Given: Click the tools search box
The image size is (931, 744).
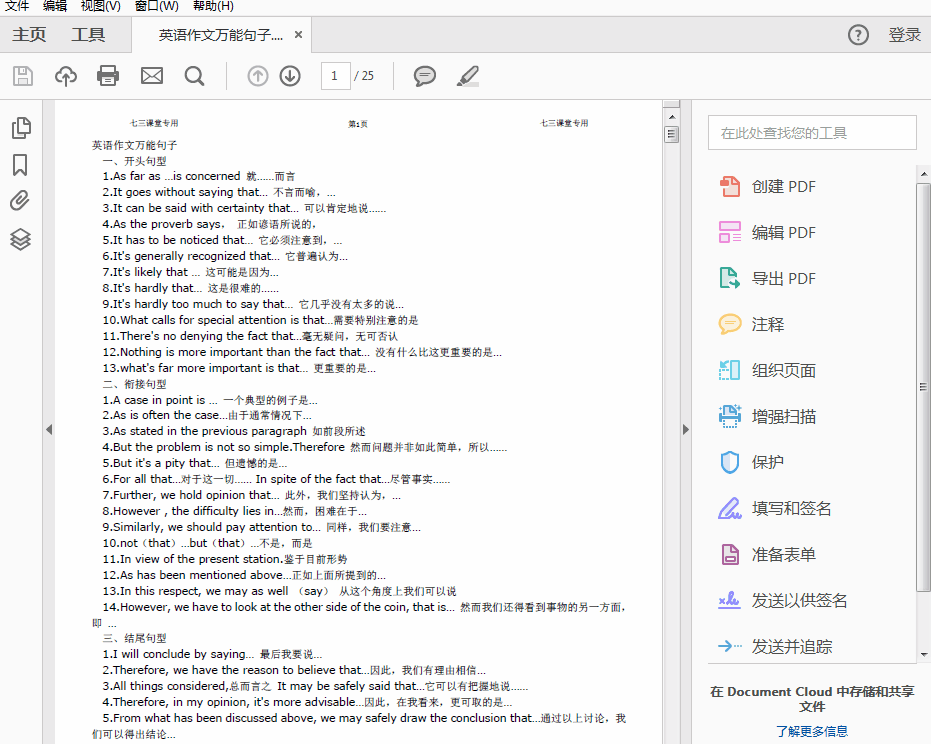Looking at the screenshot, I should tap(811, 133).
